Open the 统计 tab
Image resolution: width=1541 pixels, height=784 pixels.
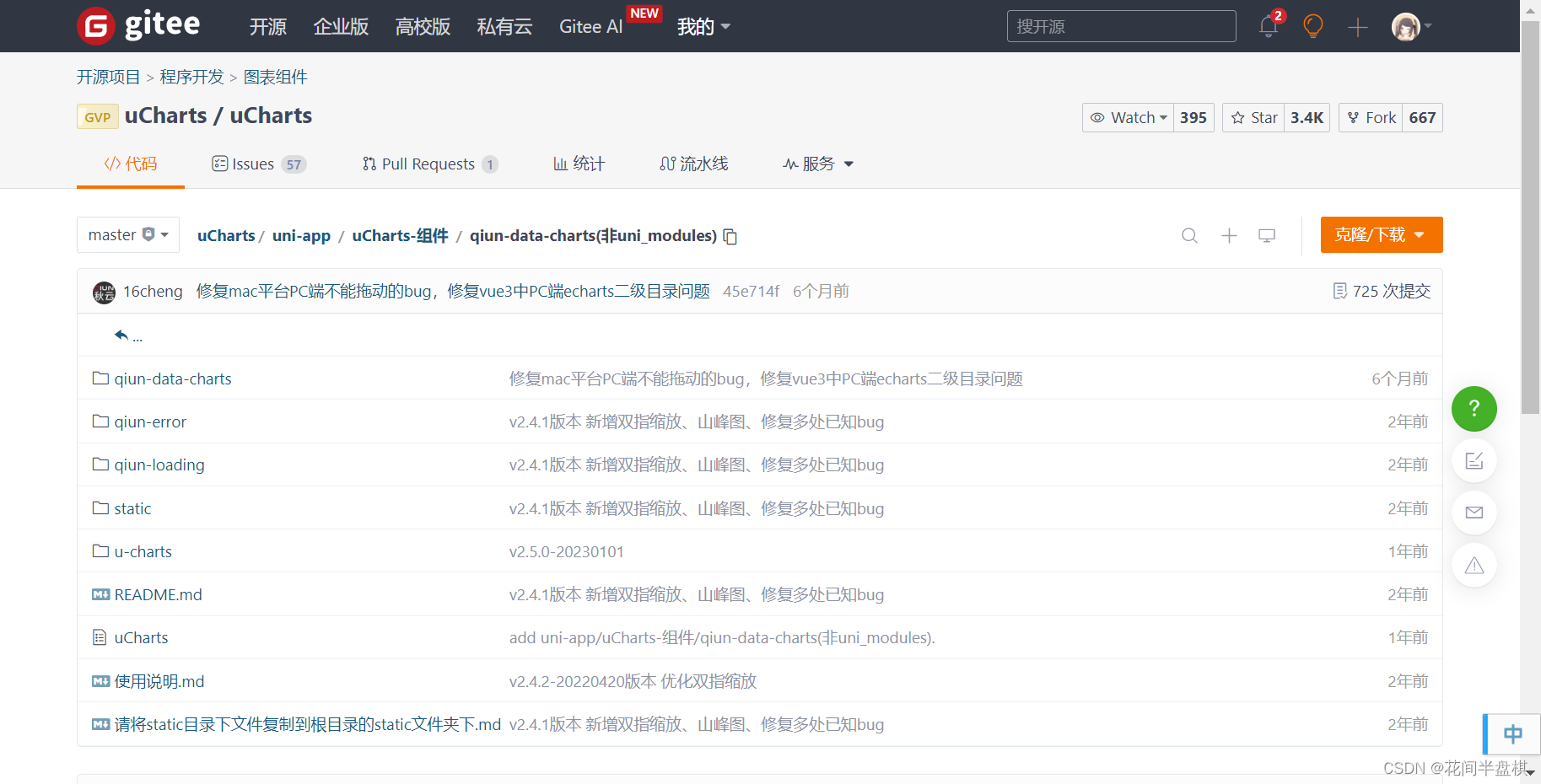point(579,164)
